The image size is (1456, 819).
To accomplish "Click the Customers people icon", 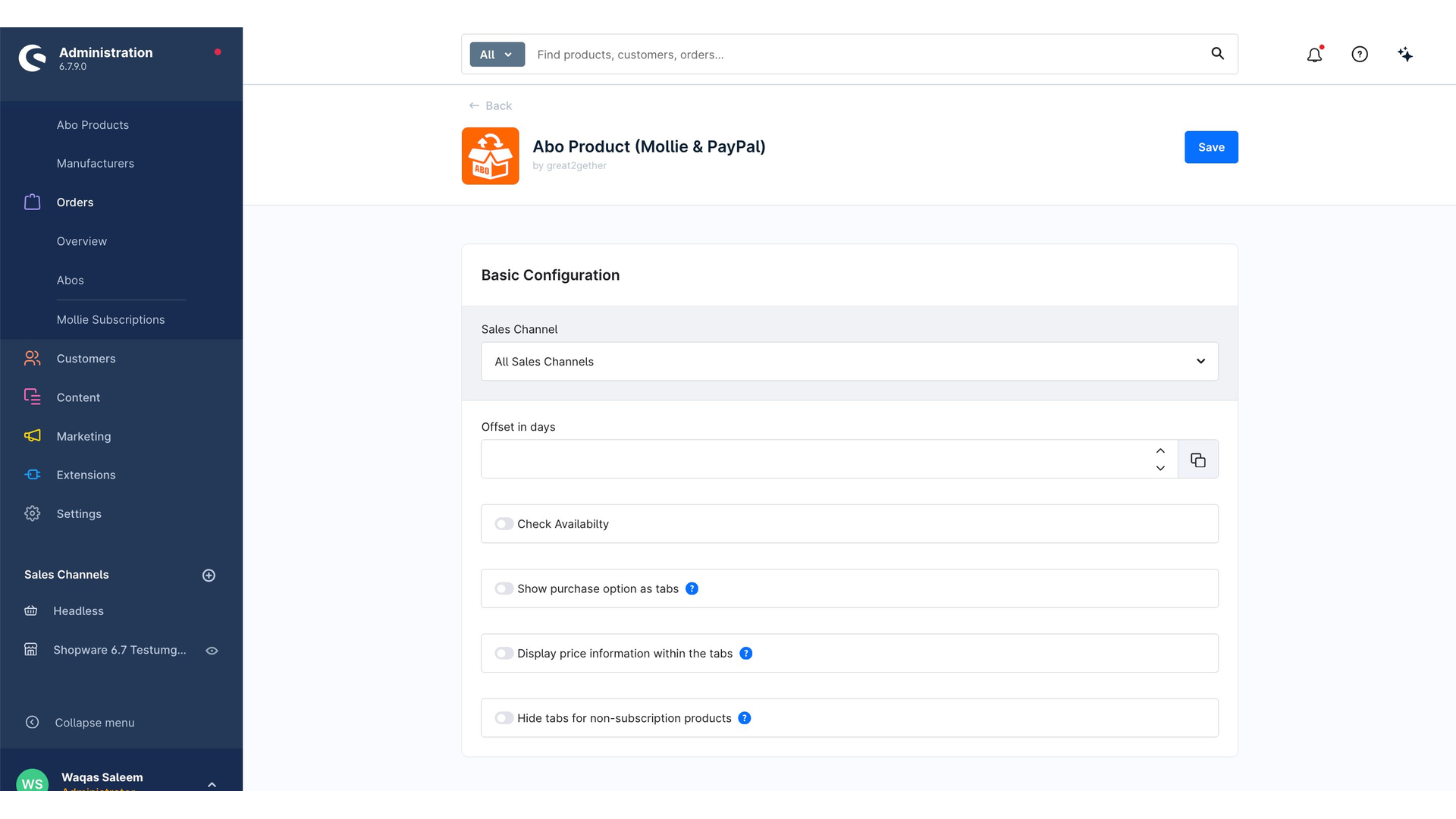I will [32, 359].
